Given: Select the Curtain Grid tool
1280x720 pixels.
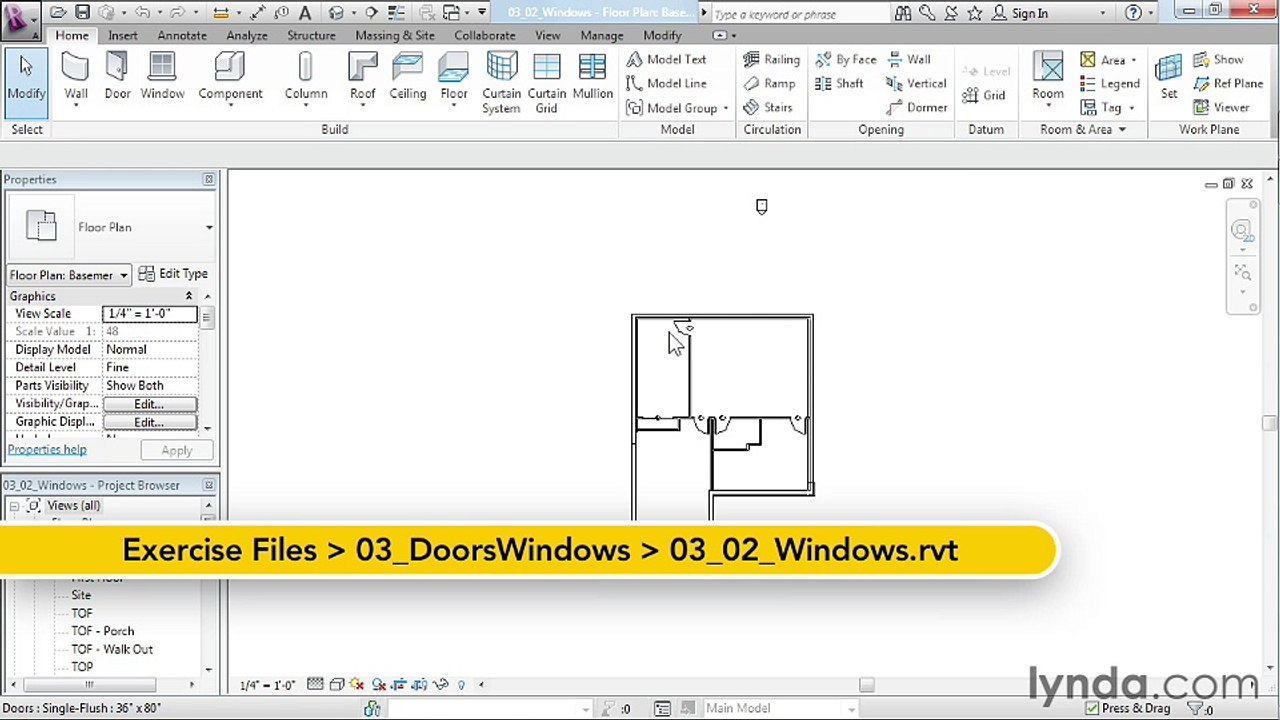Looking at the screenshot, I should 546,83.
